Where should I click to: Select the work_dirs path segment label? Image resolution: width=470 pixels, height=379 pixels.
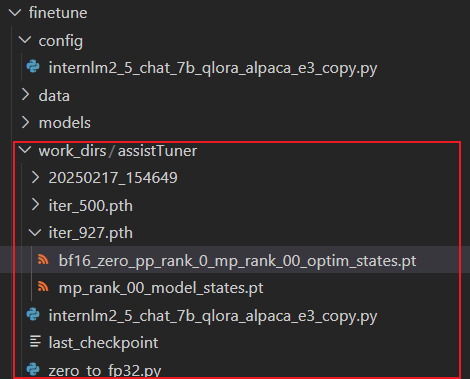click(72, 151)
